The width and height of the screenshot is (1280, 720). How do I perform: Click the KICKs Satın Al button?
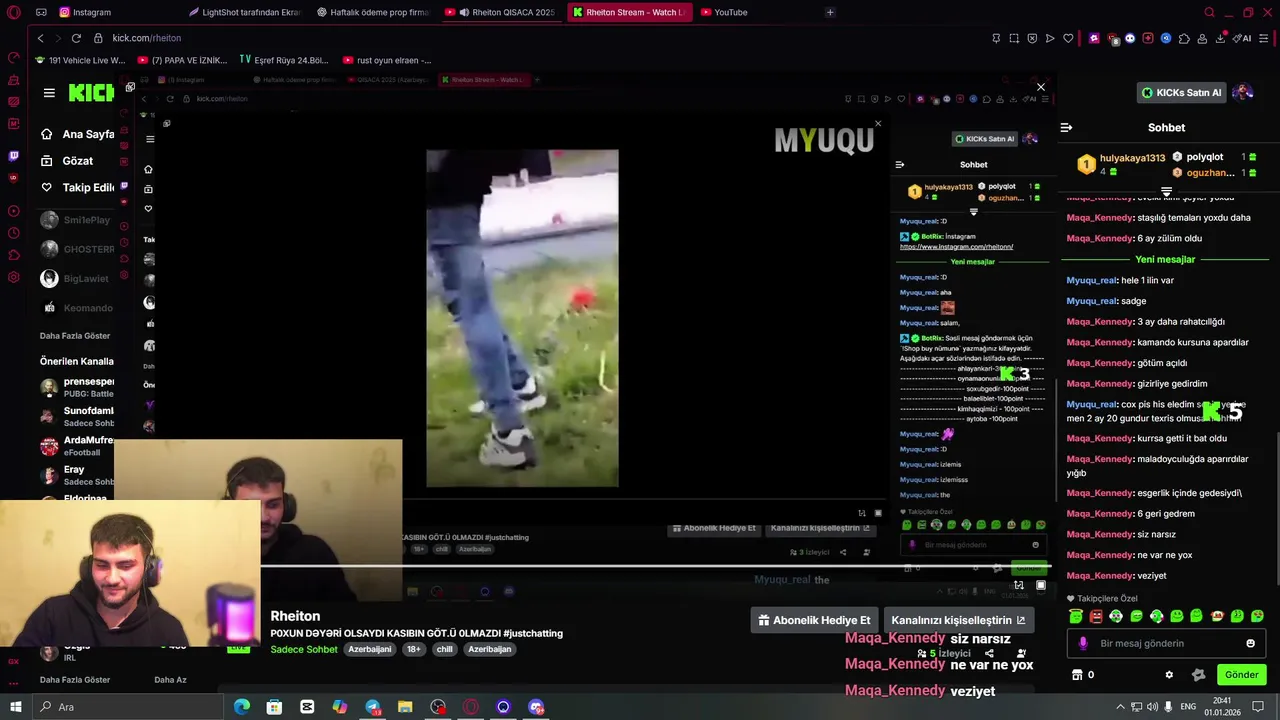pos(1183,92)
